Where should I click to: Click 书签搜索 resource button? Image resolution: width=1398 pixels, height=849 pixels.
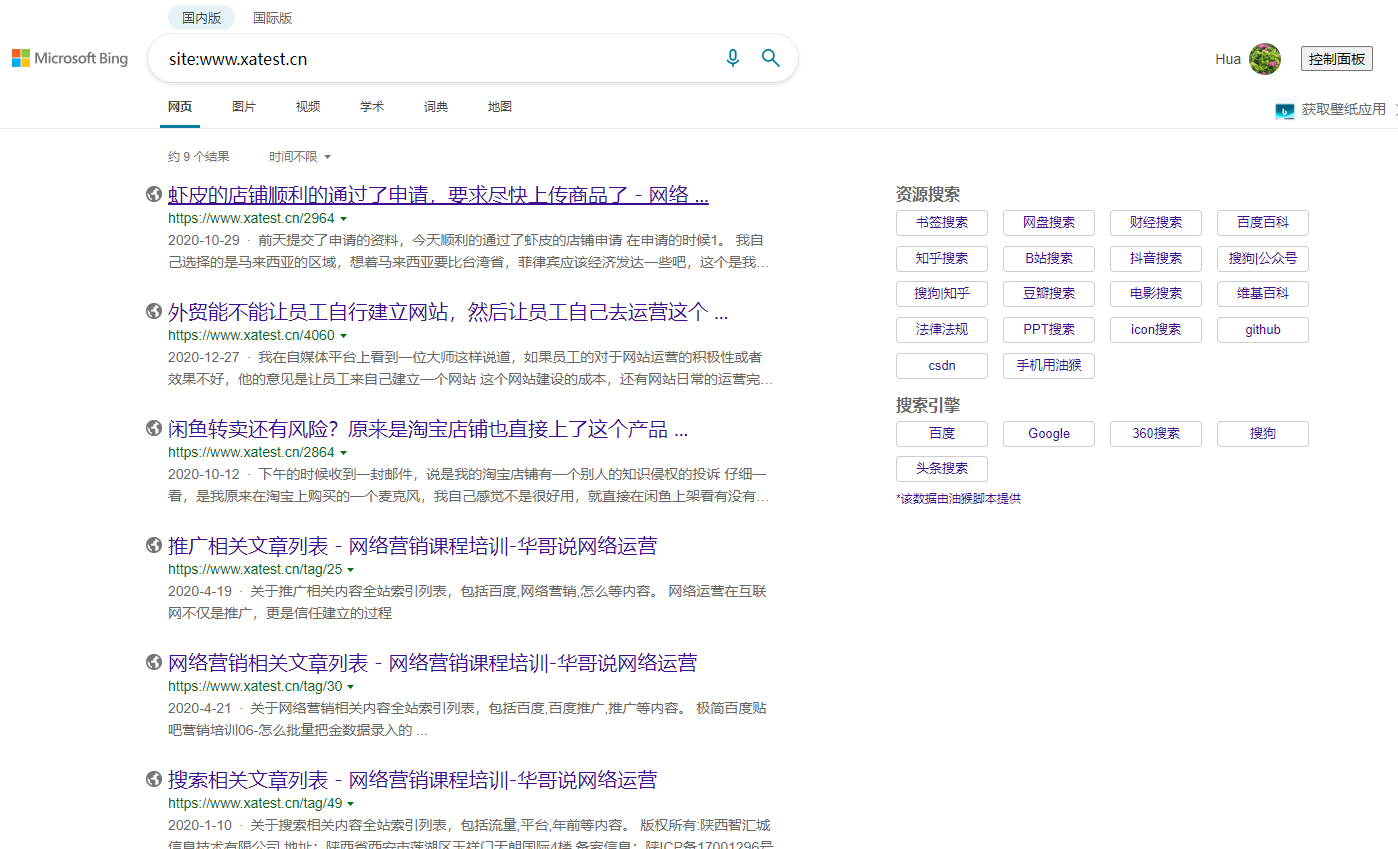942,223
